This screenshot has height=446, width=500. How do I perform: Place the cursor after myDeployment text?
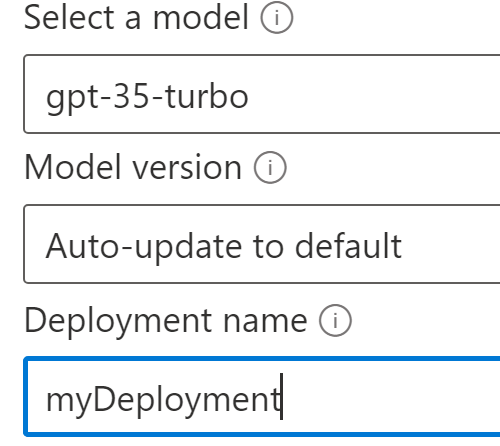click(x=282, y=397)
